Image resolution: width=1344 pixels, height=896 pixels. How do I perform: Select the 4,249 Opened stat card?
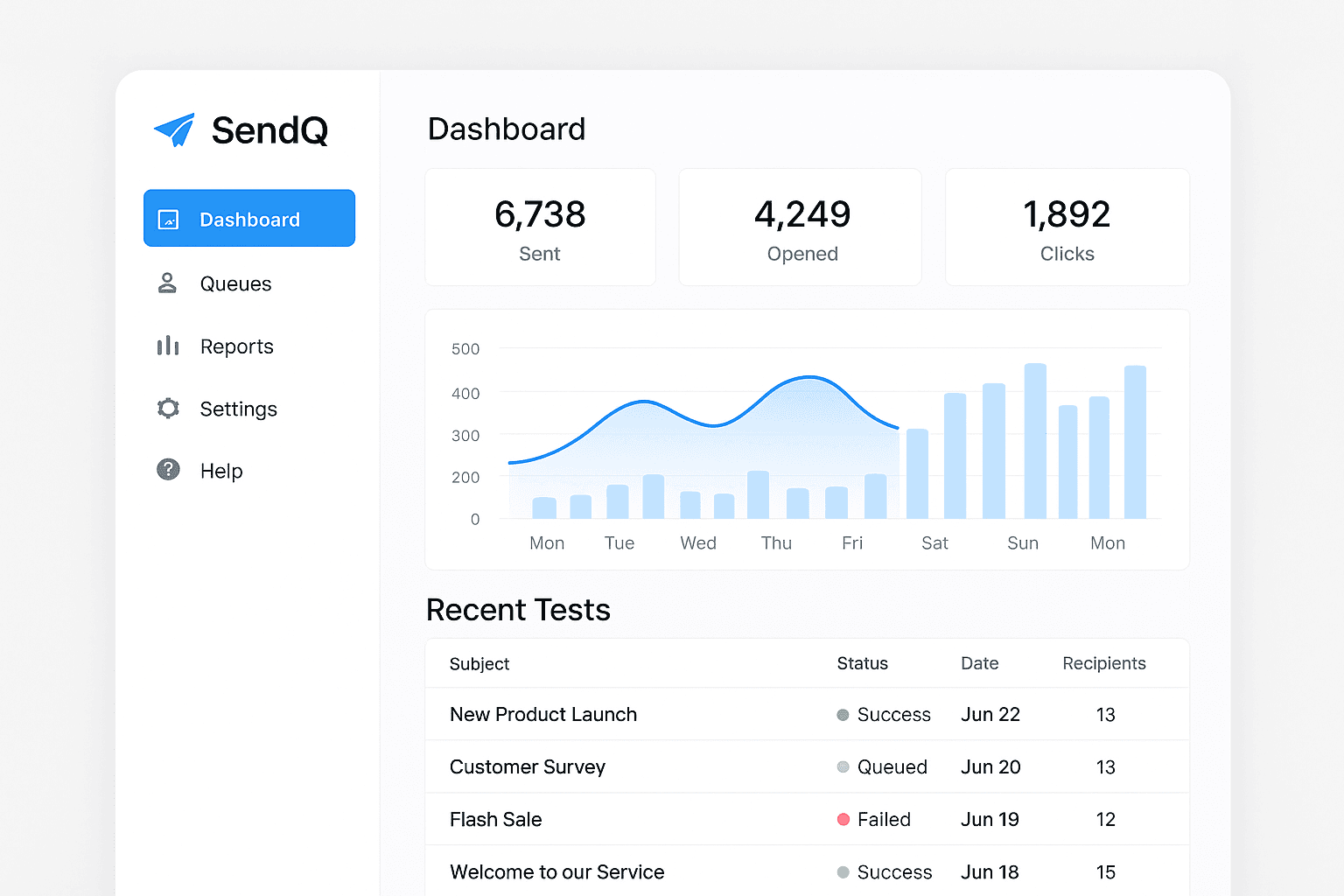coord(801,227)
